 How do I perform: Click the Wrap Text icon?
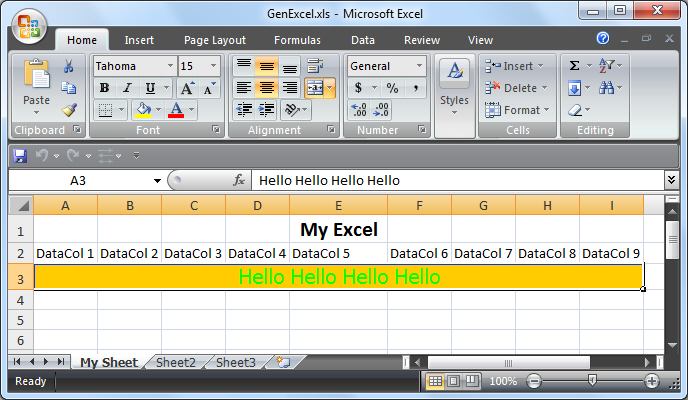315,66
